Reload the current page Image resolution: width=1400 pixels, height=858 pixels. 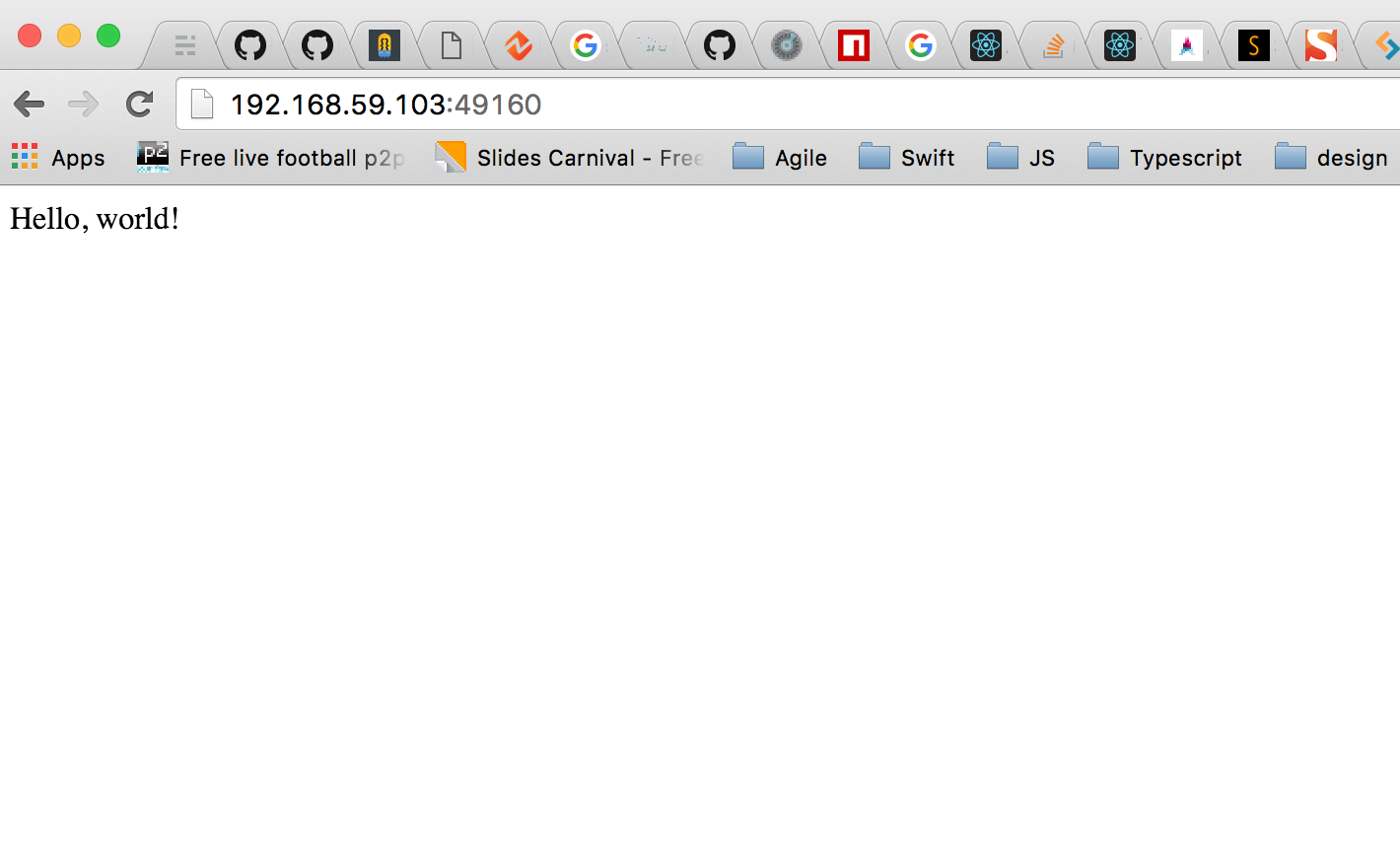[x=140, y=104]
